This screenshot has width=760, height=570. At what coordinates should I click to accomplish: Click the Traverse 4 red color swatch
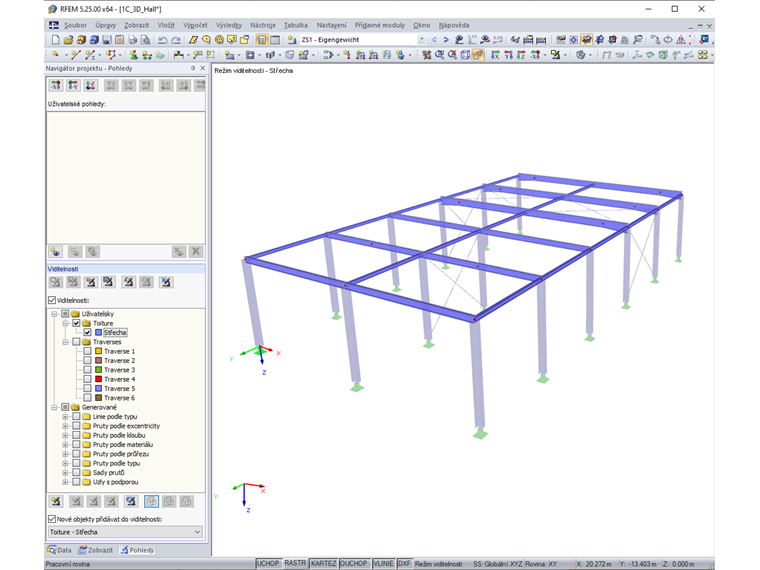point(98,380)
